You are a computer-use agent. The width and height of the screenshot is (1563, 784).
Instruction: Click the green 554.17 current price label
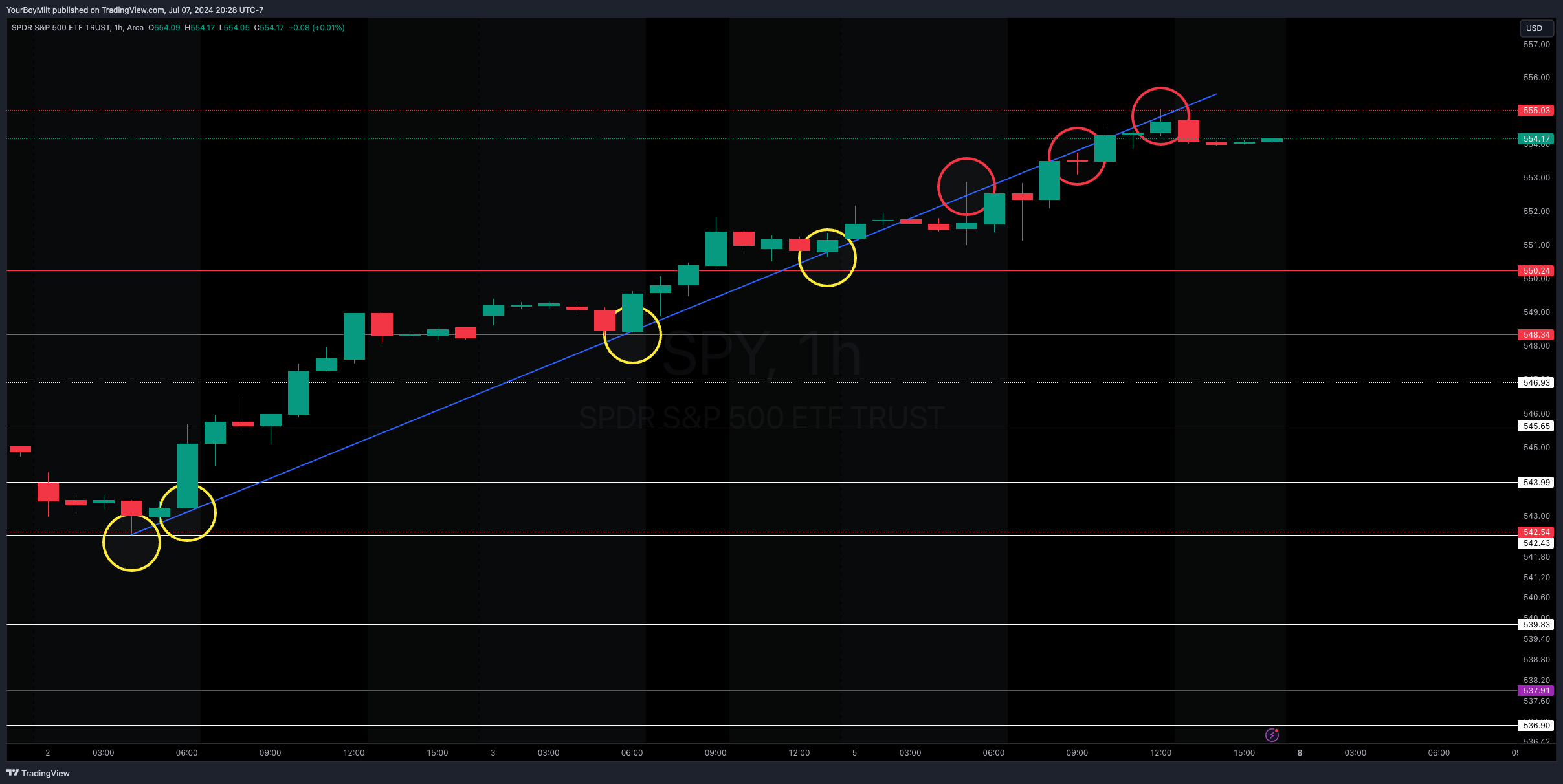pos(1536,139)
